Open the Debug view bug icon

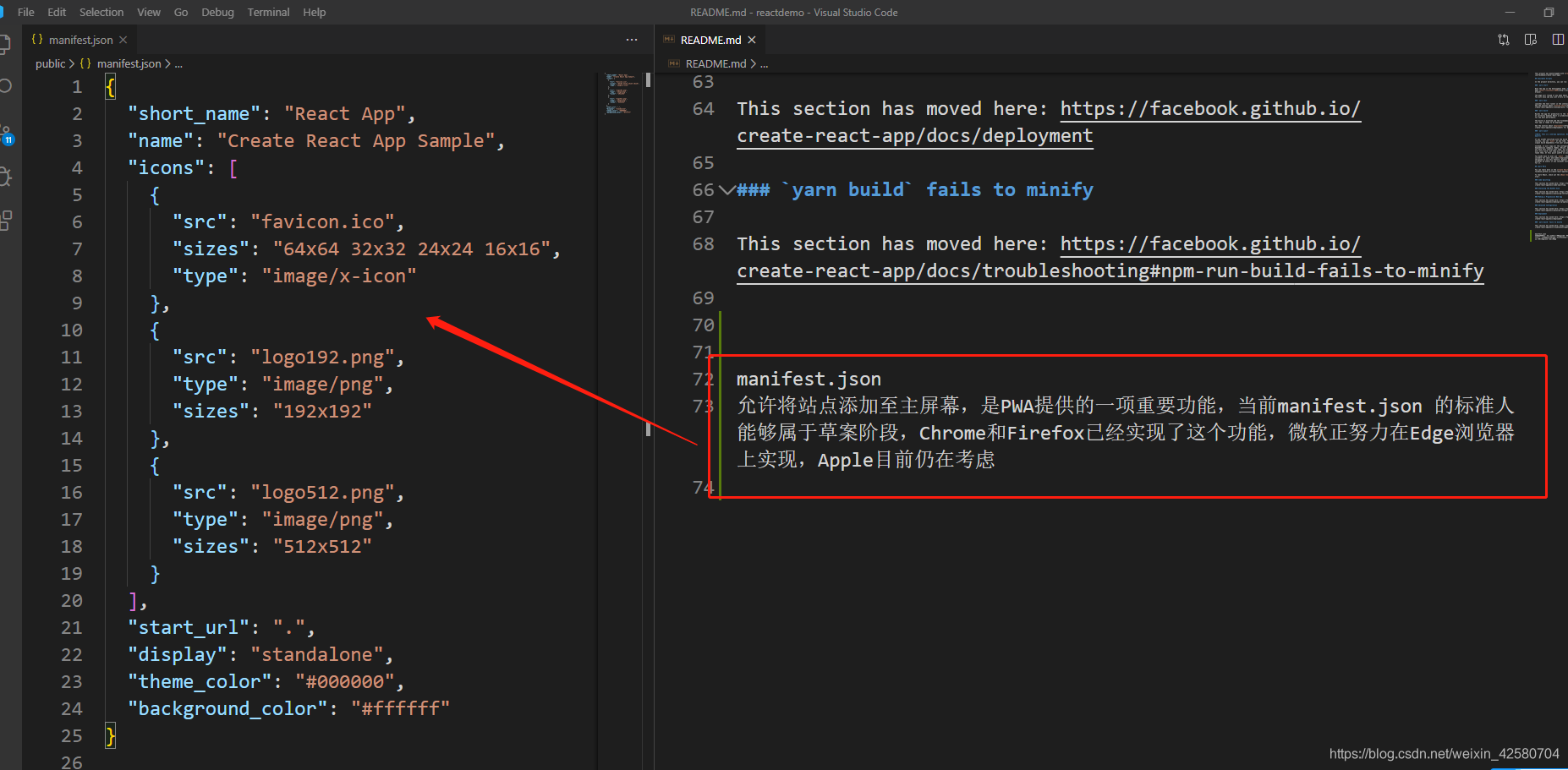click(4, 177)
